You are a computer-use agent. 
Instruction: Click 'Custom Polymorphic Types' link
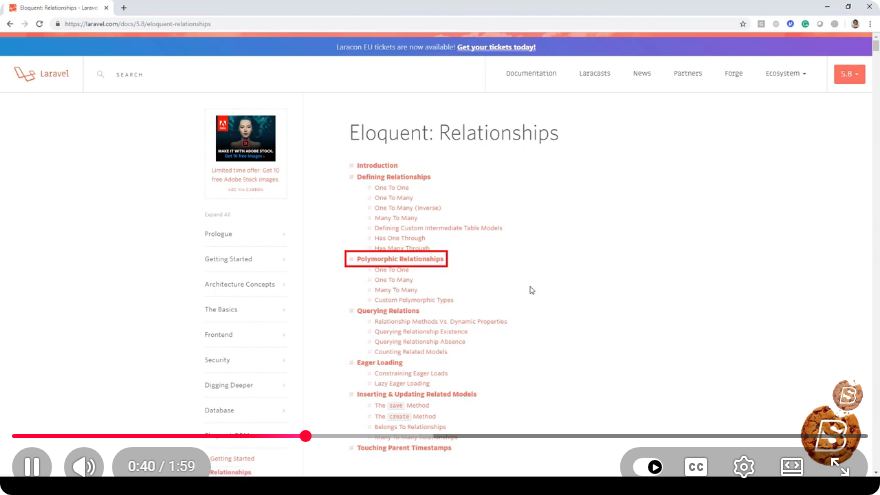click(414, 300)
